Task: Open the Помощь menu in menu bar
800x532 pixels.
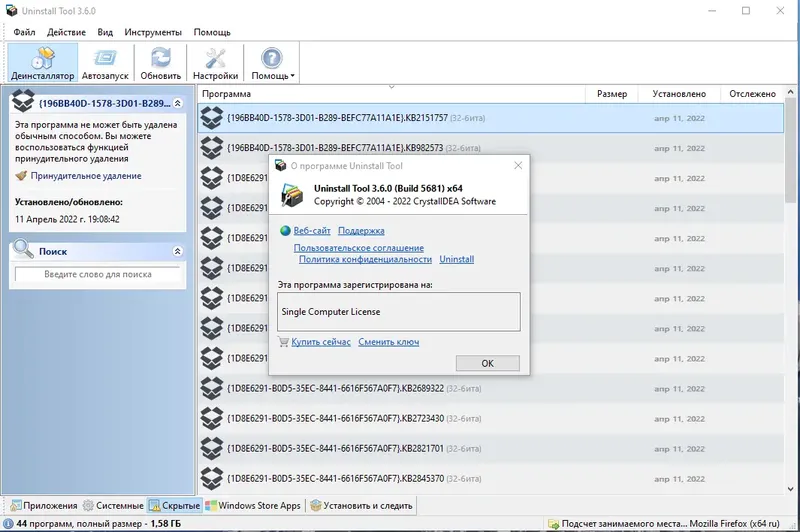Action: coord(212,32)
